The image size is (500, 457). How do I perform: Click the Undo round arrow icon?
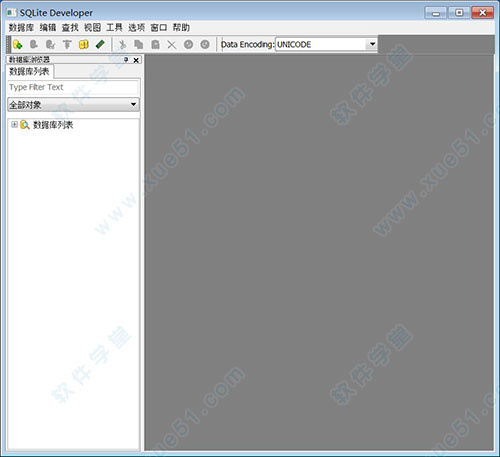coord(188,44)
